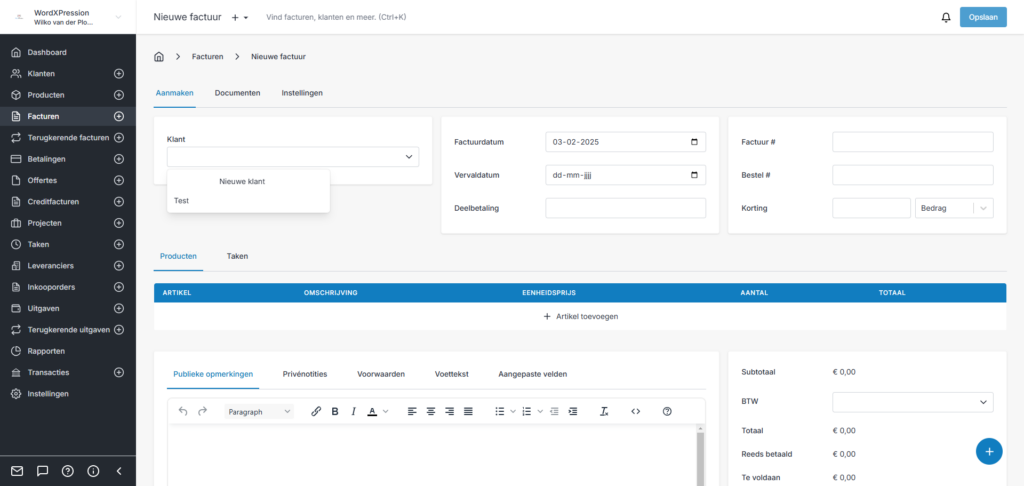Open text color picker in editor
Viewport: 1024px width, 486px height.
pos(372,412)
